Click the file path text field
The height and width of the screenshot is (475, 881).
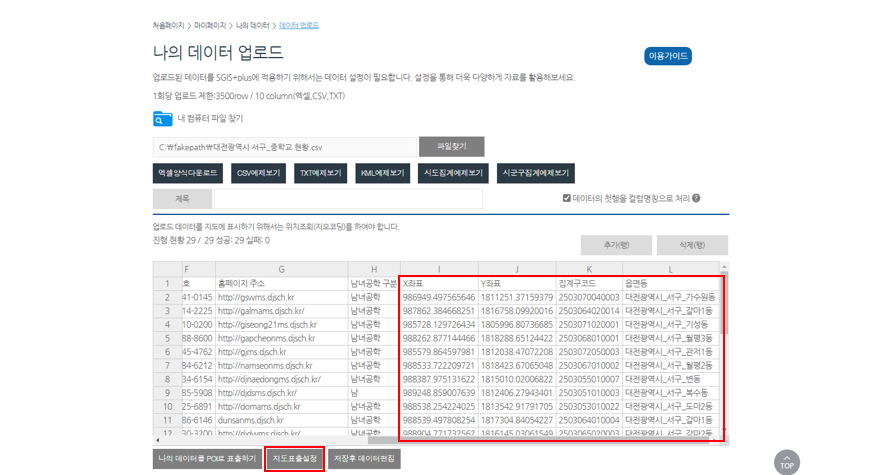(x=285, y=147)
